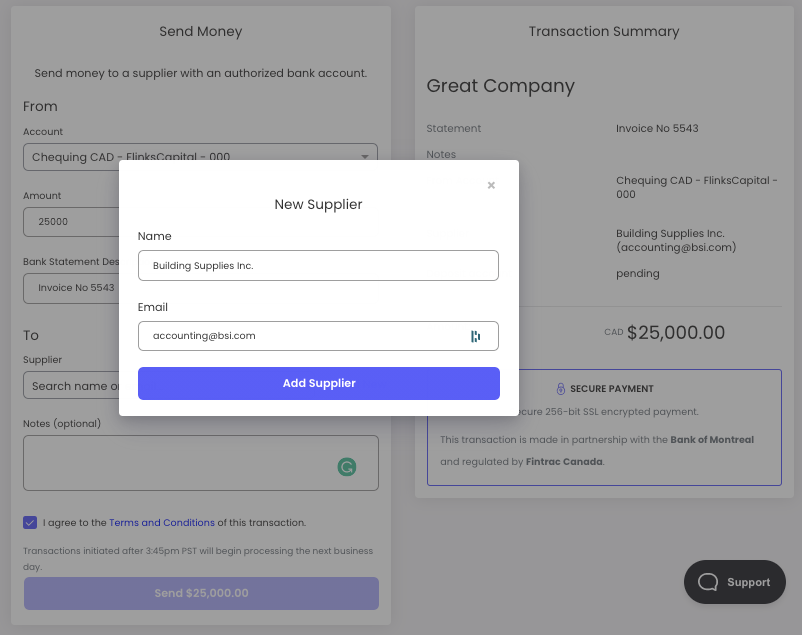Expand the Account dropdown arrow
This screenshot has width=802, height=635.
click(x=365, y=157)
